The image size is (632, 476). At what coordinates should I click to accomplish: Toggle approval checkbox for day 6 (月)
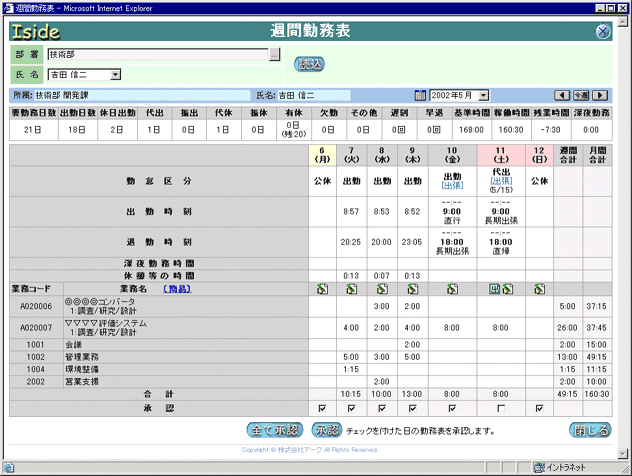tap(322, 408)
